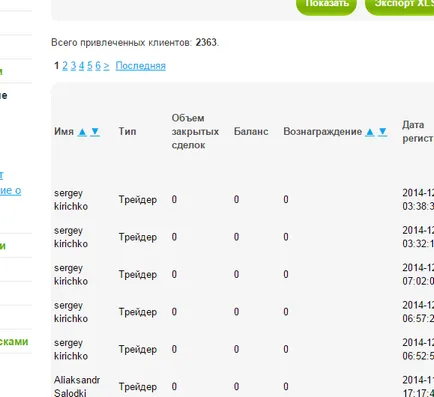Click the 03:38 registration date cell
This screenshot has height=397, width=434.
click(418, 200)
